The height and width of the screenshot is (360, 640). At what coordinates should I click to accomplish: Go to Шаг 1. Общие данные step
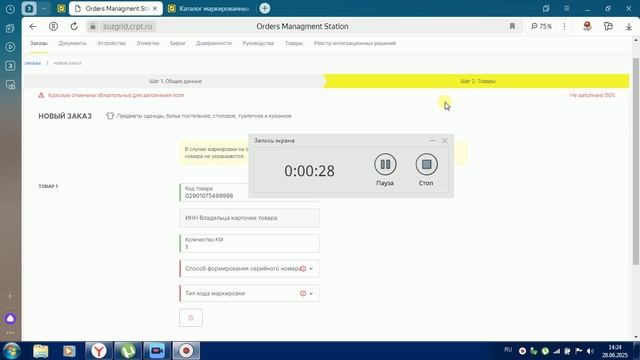coord(176,81)
